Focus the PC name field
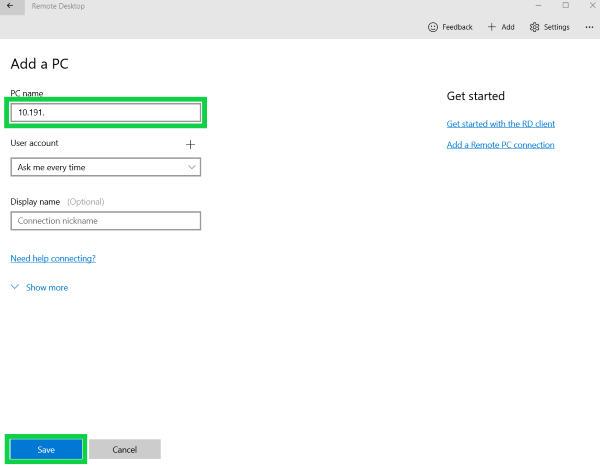Viewport: 600px width, 468px height. point(105,113)
